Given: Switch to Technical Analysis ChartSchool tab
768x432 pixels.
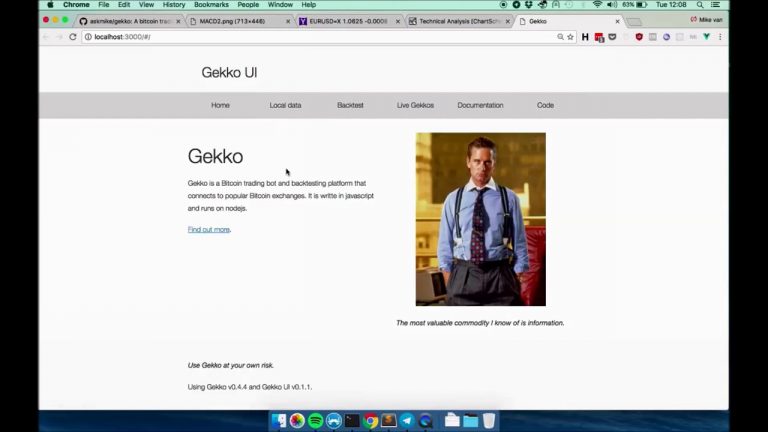Looking at the screenshot, I should click(x=458, y=22).
